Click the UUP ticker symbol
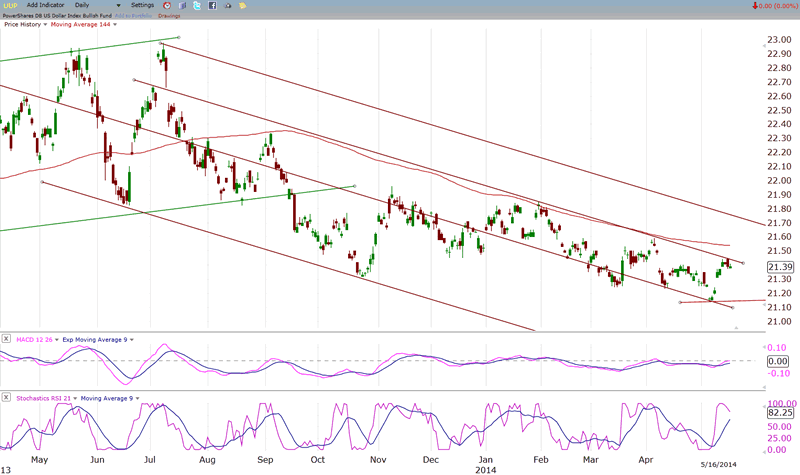The width and height of the screenshot is (800, 475). click(10, 6)
